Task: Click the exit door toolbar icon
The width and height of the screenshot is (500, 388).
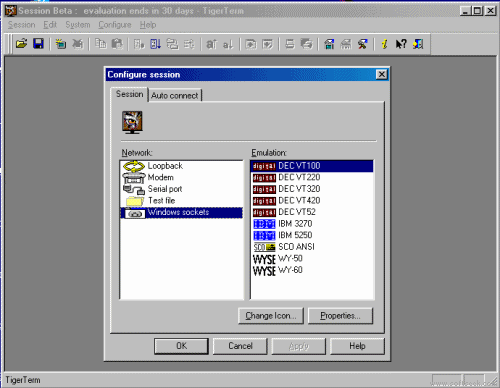Action: (418, 44)
